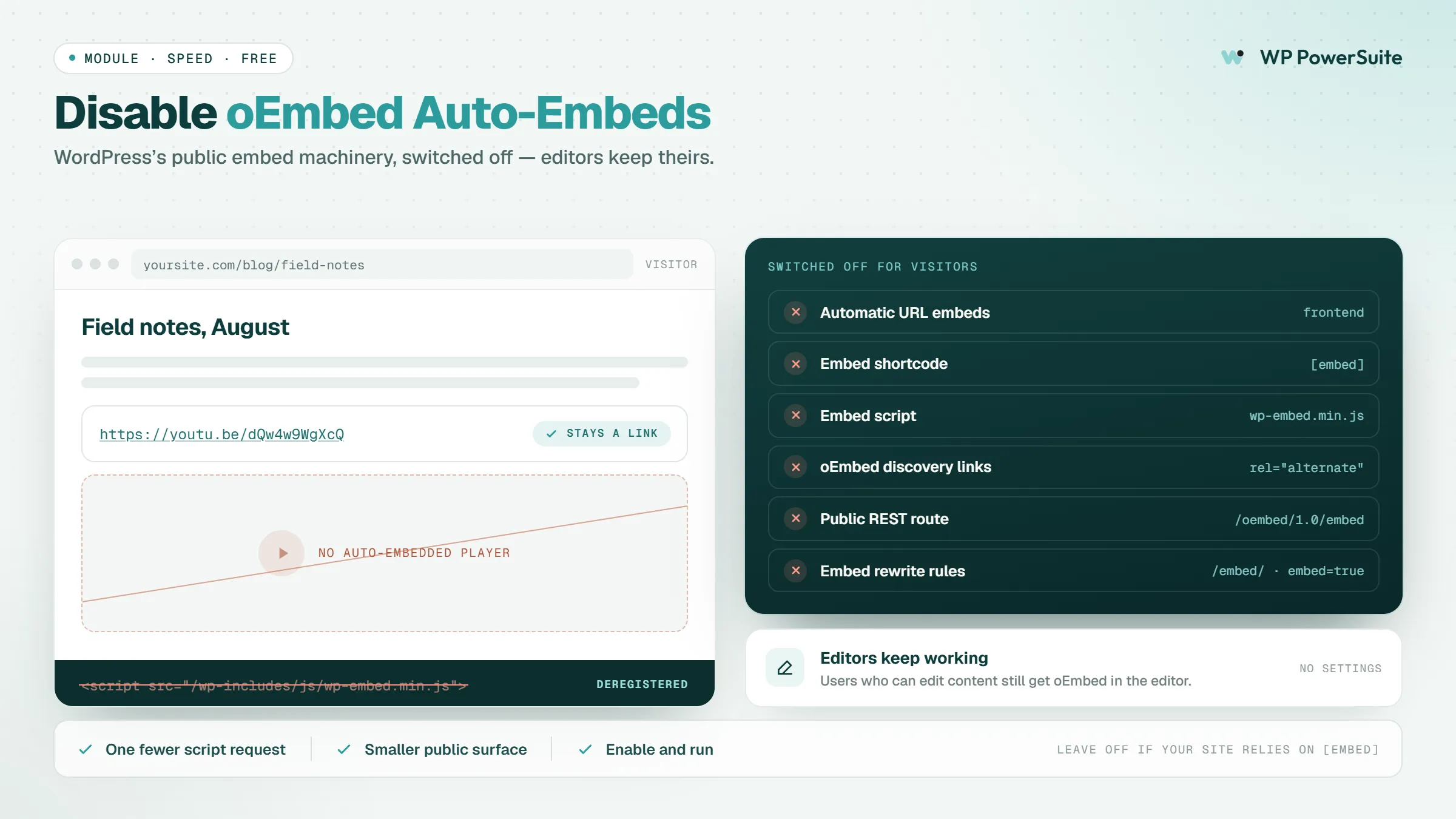Screen dimensions: 1456x819
Task: Click the '[embed]' code tag in the Embed shortcode row
Action: pos(1337,365)
